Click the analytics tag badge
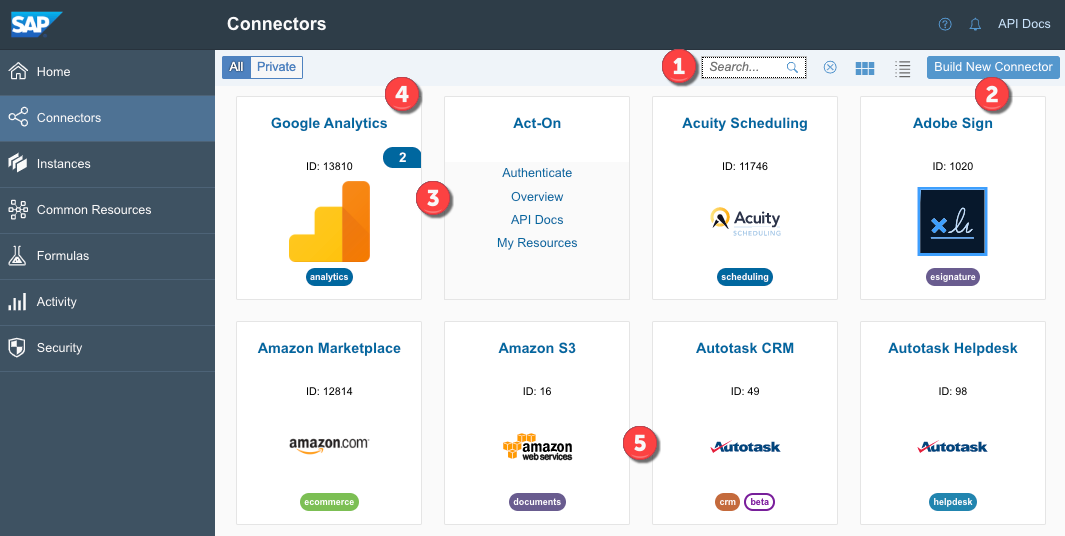This screenshot has height=536, width=1065. click(x=329, y=277)
